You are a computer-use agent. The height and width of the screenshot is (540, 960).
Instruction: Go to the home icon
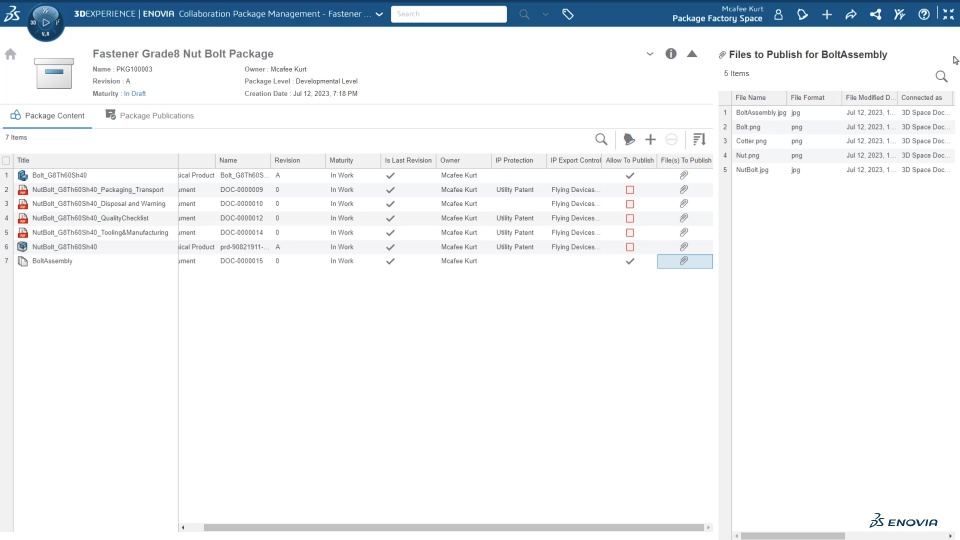(10, 54)
